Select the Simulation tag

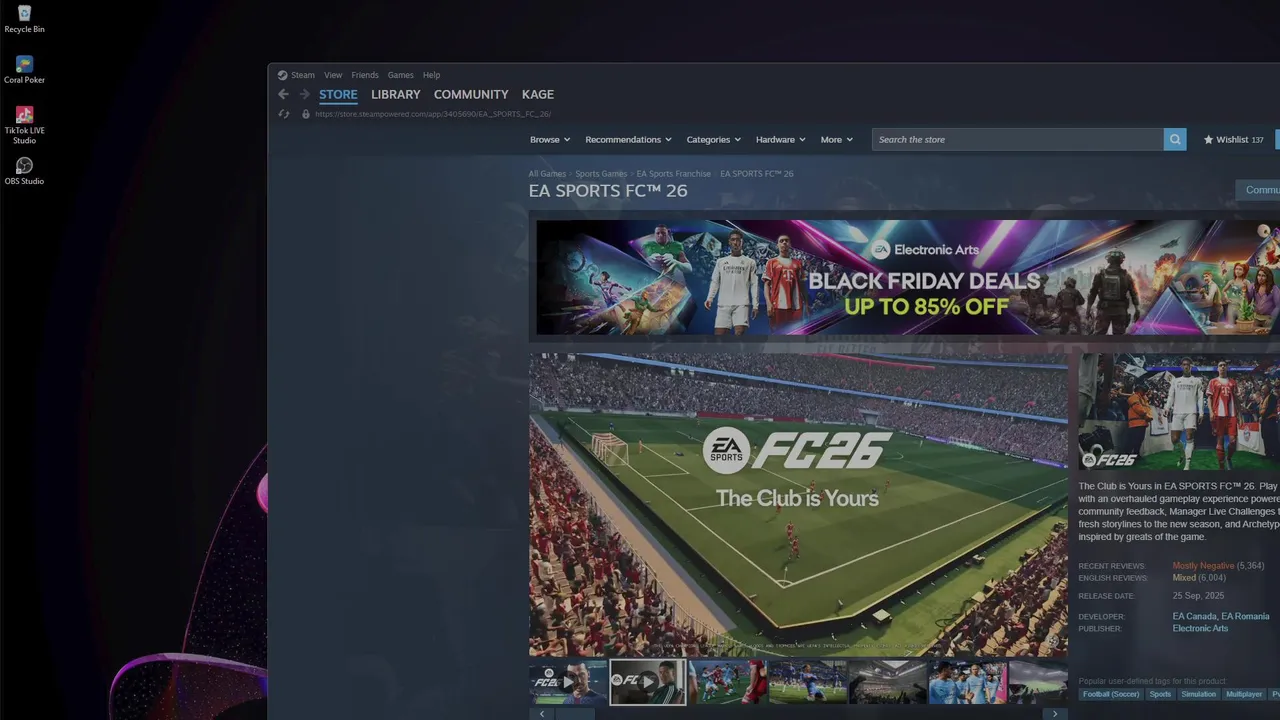1198,694
